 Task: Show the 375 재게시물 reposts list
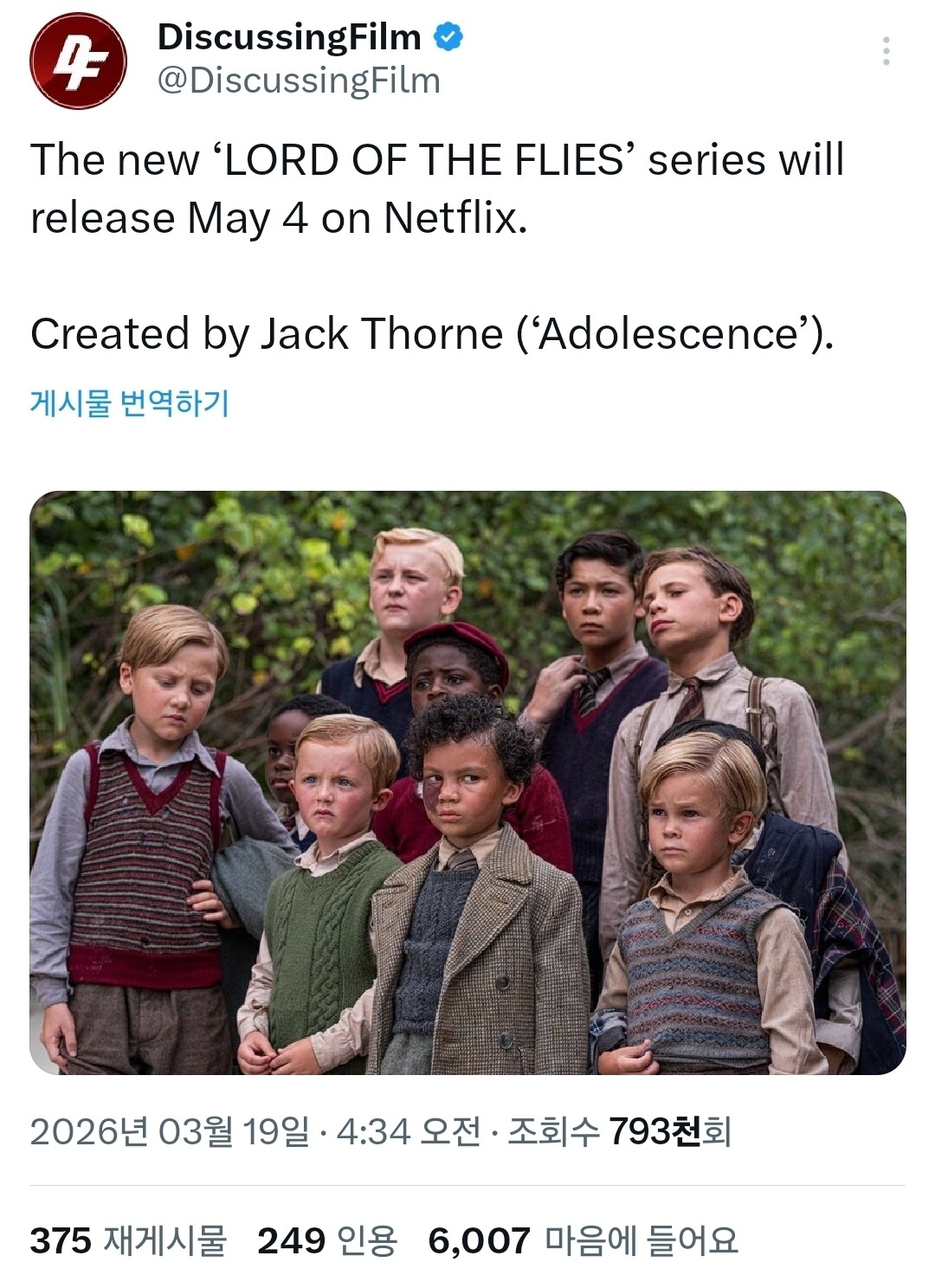pyautogui.click(x=128, y=1240)
